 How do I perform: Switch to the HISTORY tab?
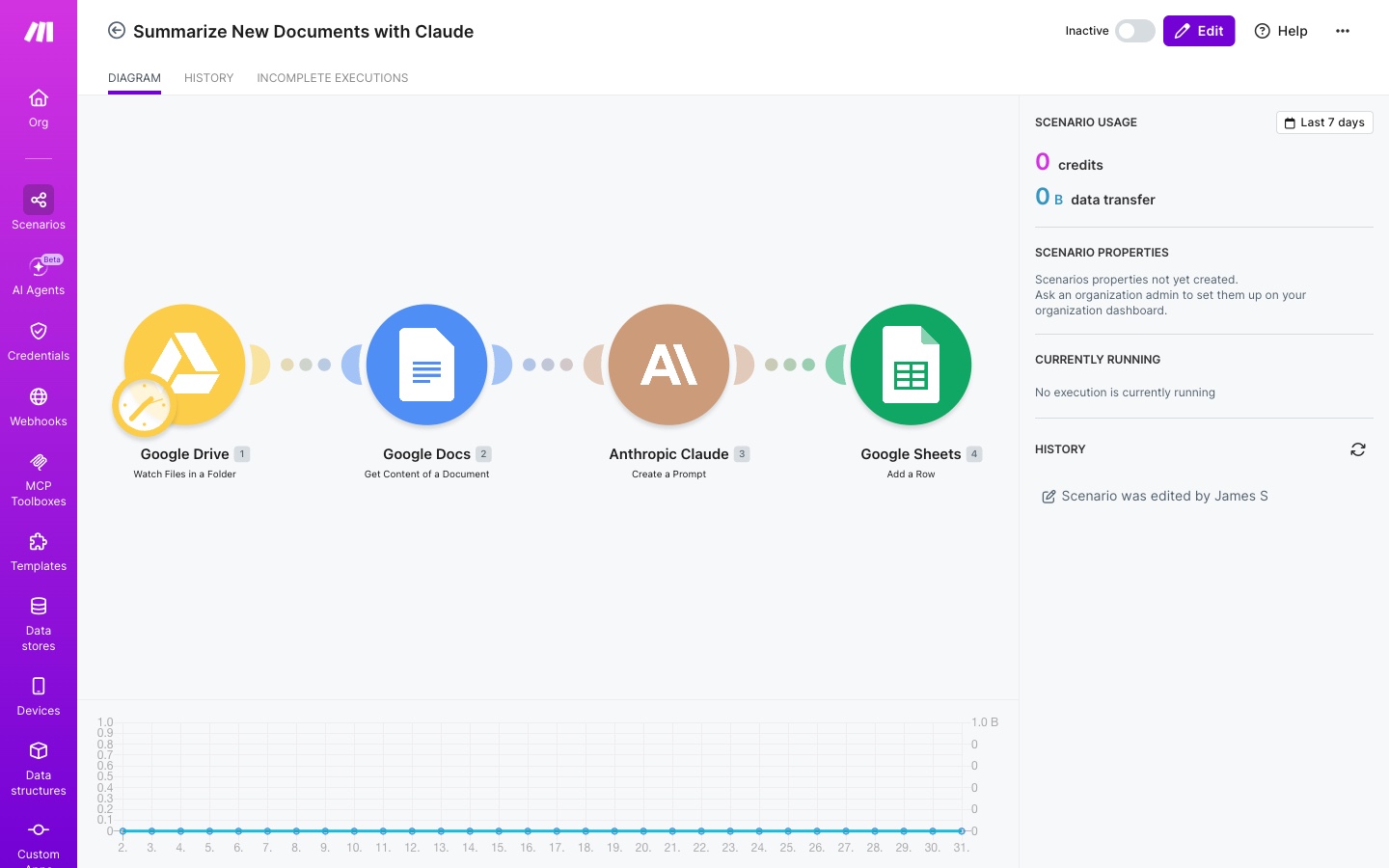(x=208, y=78)
